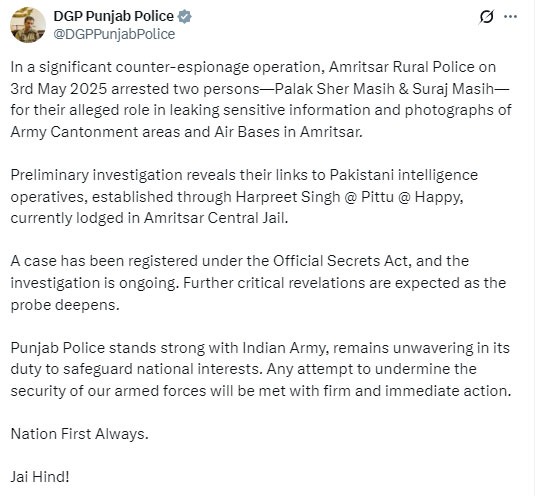Image resolution: width=539 pixels, height=496 pixels.
Task: Click the words 'Official Secrets Act'
Action: pyautogui.click(x=342, y=261)
